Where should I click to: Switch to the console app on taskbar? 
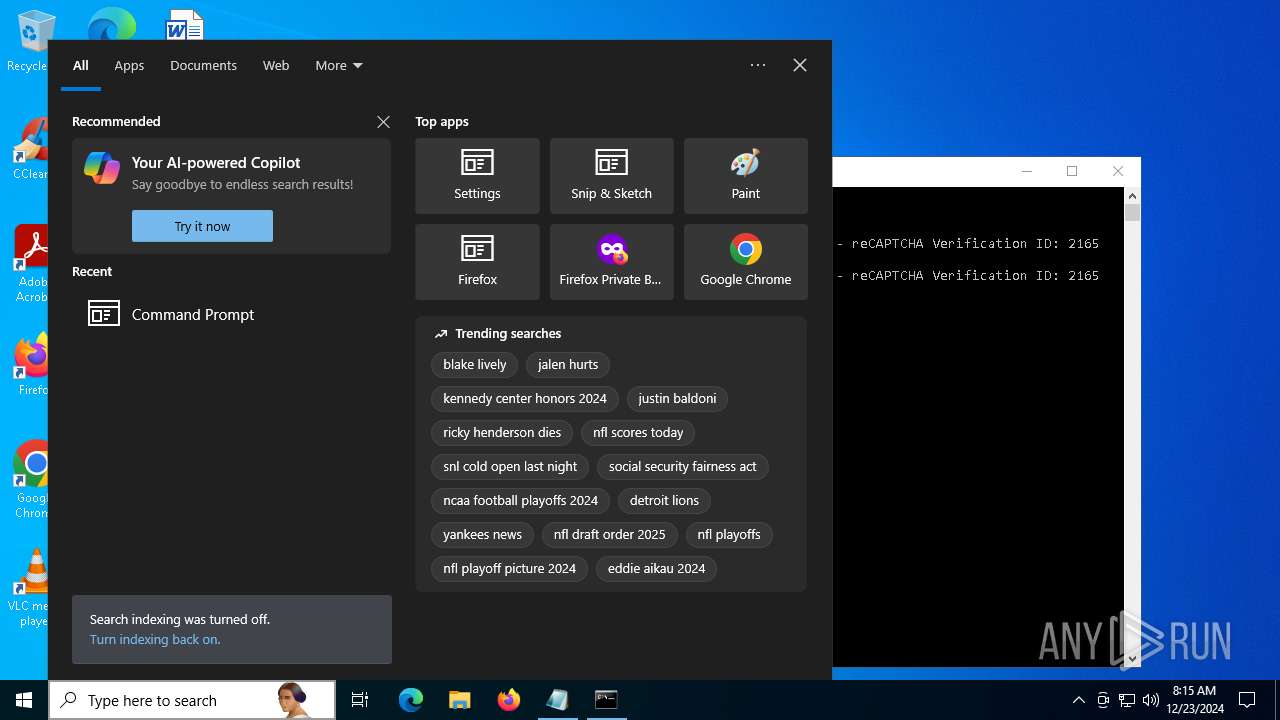(606, 700)
